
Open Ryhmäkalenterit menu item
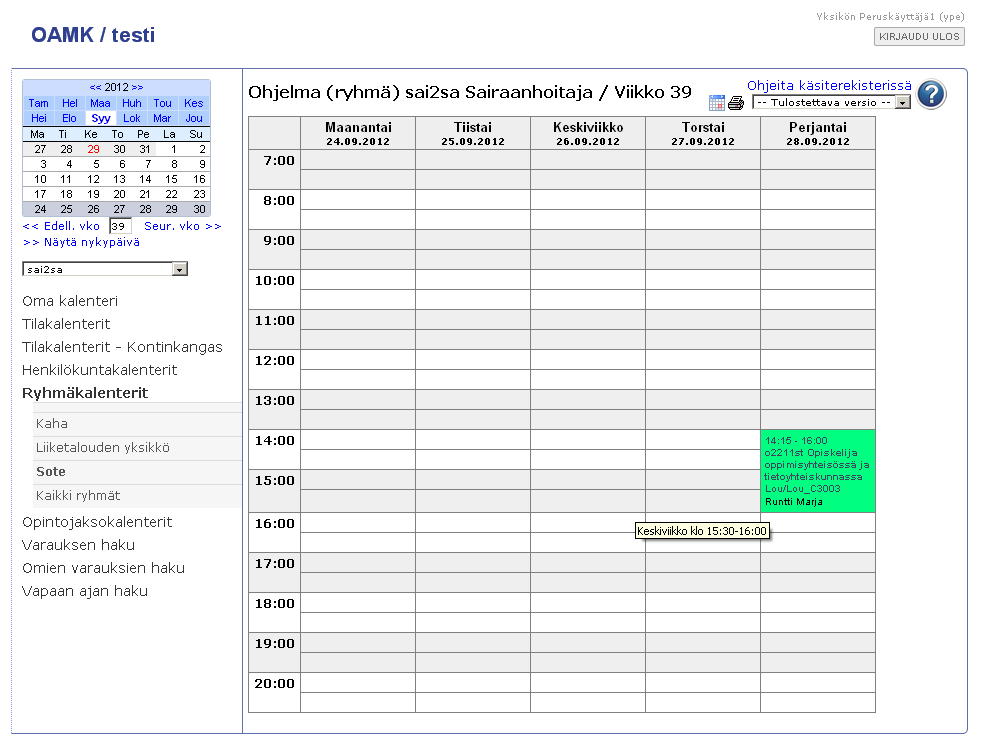pos(85,393)
